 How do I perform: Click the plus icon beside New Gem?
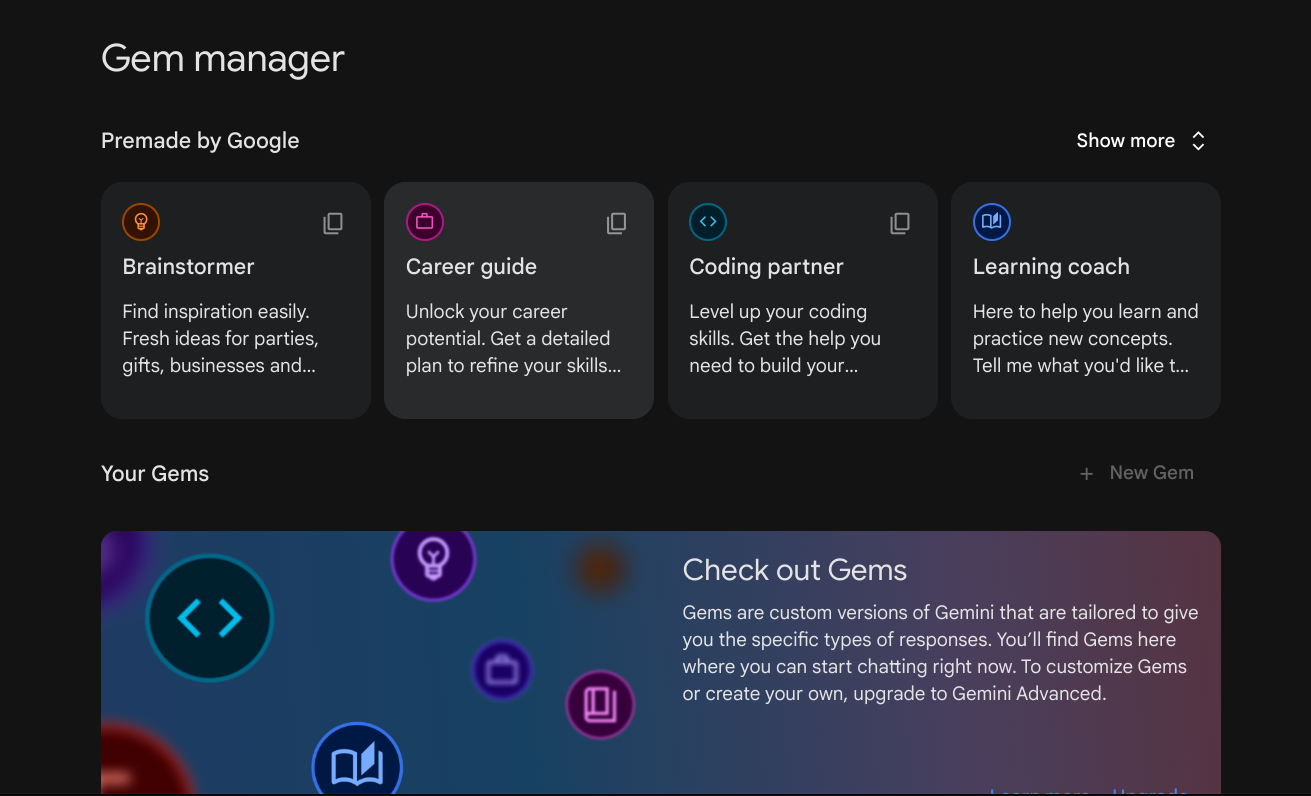1086,474
